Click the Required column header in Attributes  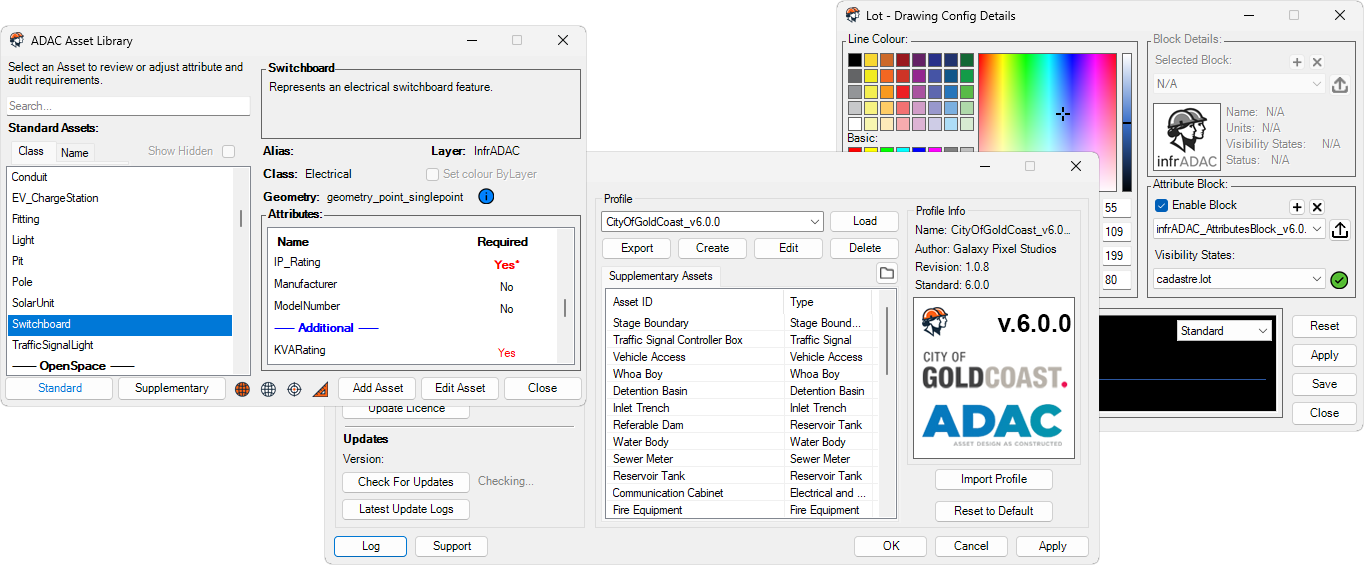[x=502, y=242]
